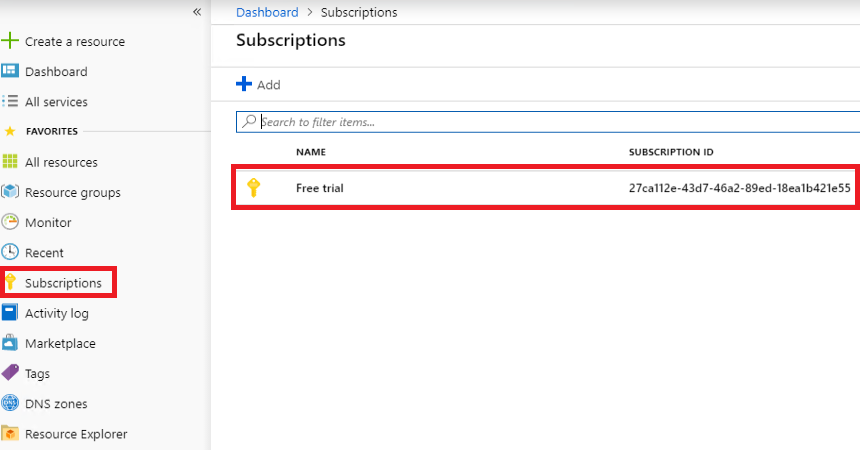This screenshot has width=860, height=450.
Task: Open Resource groups cube icon
Action: pyautogui.click(x=10, y=192)
